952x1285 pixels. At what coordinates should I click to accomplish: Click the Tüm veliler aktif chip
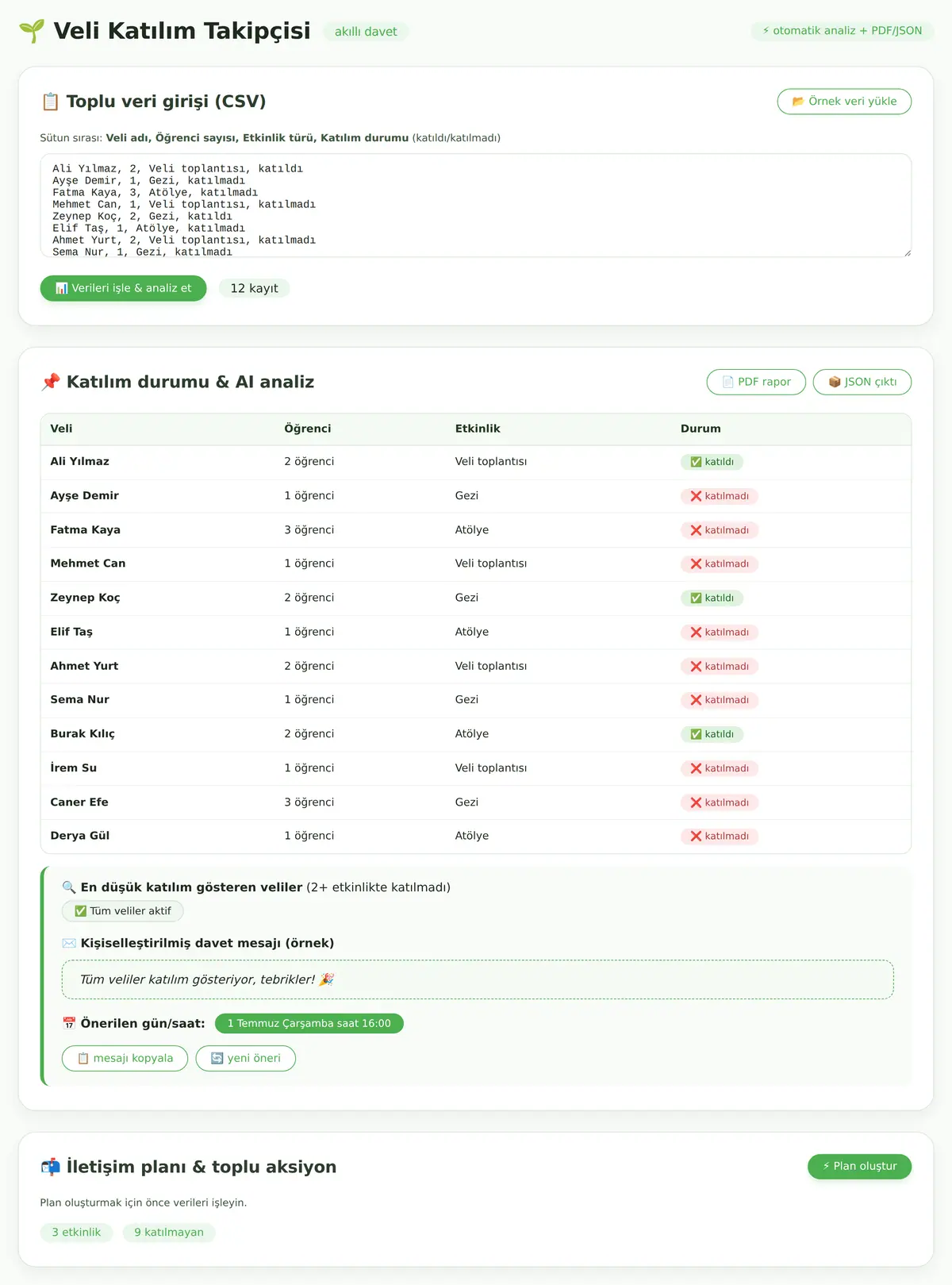point(123,911)
